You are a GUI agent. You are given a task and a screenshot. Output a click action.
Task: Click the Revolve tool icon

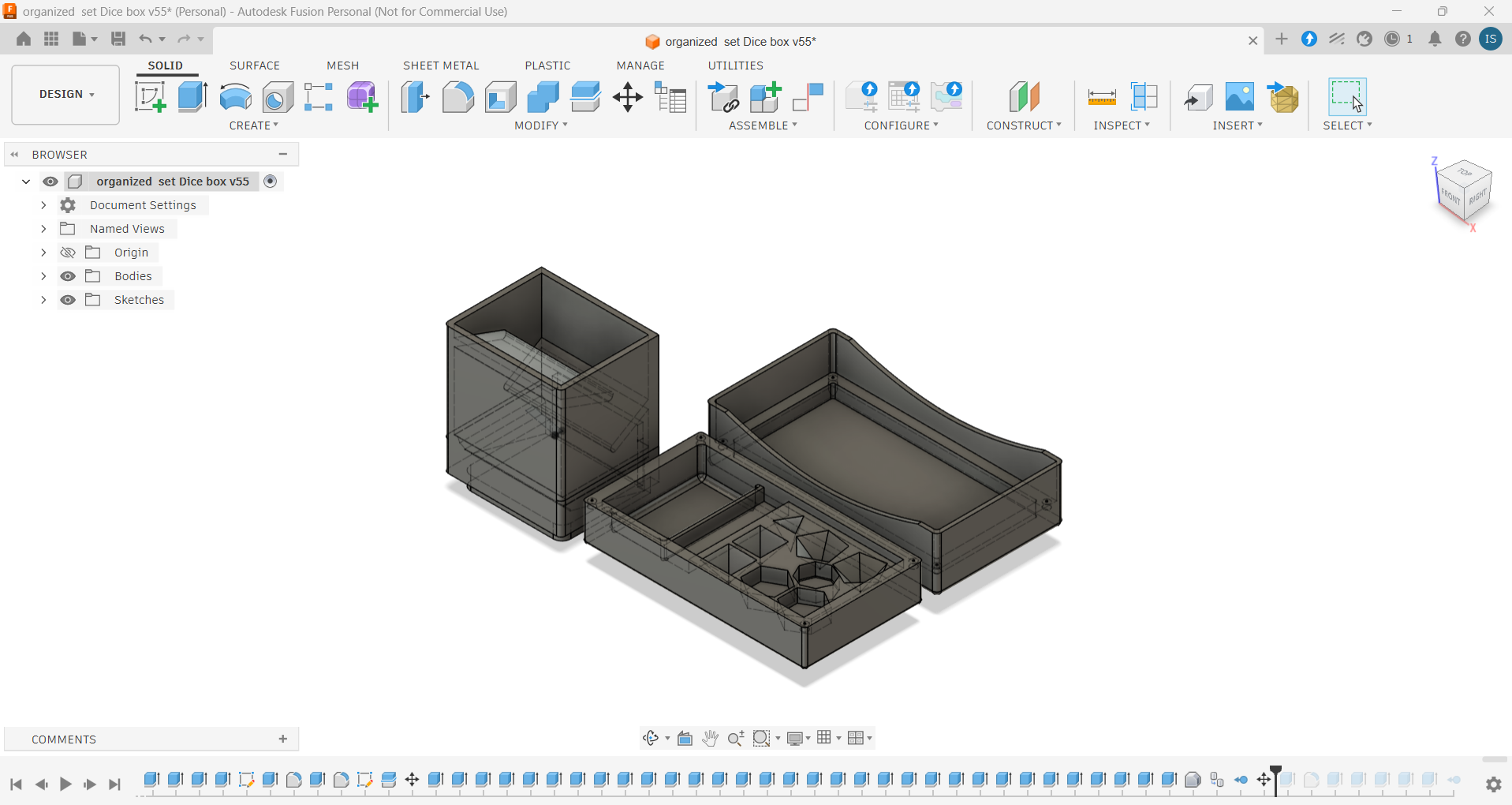235,97
